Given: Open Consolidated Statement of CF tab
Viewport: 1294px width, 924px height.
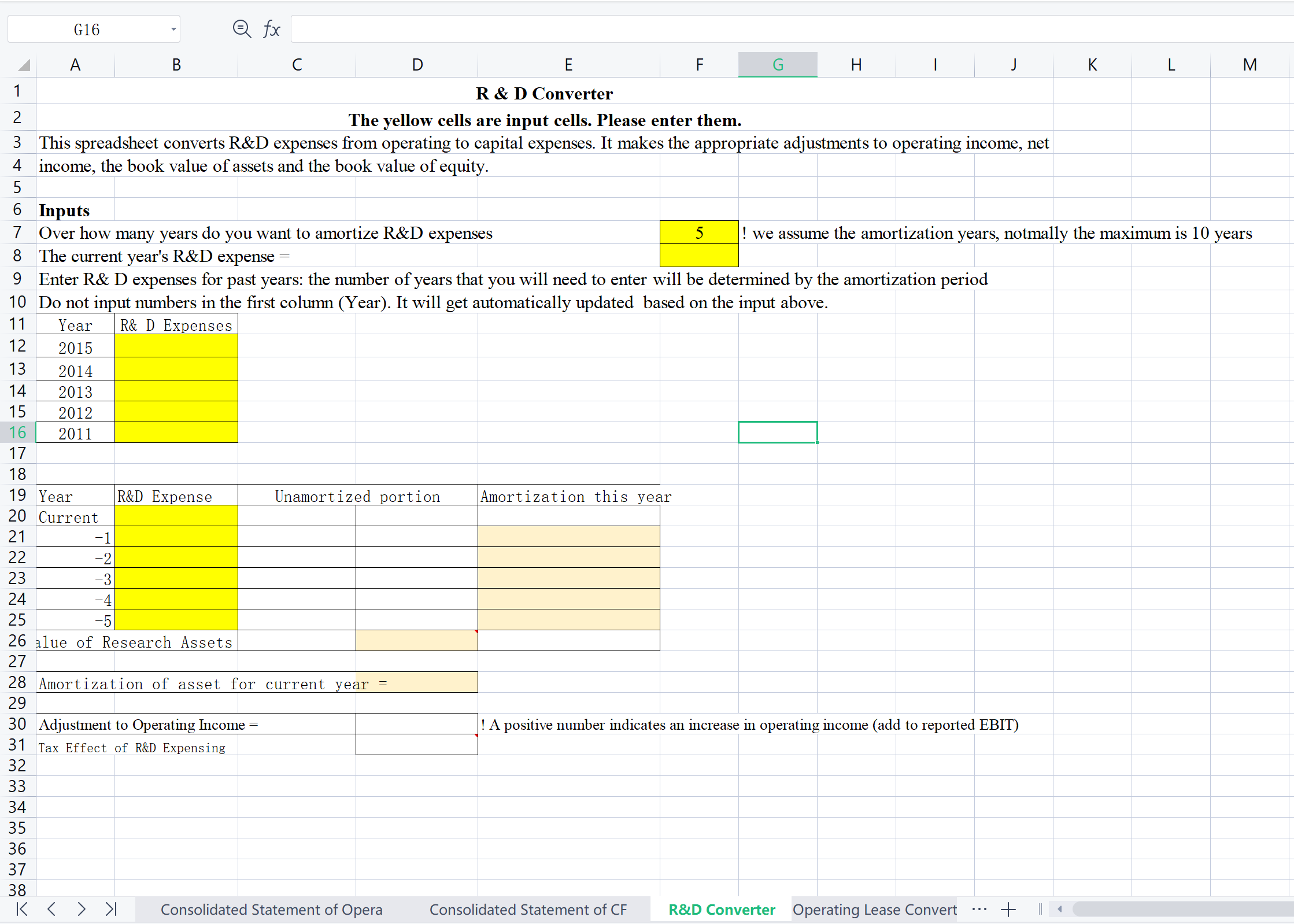Looking at the screenshot, I should [528, 910].
